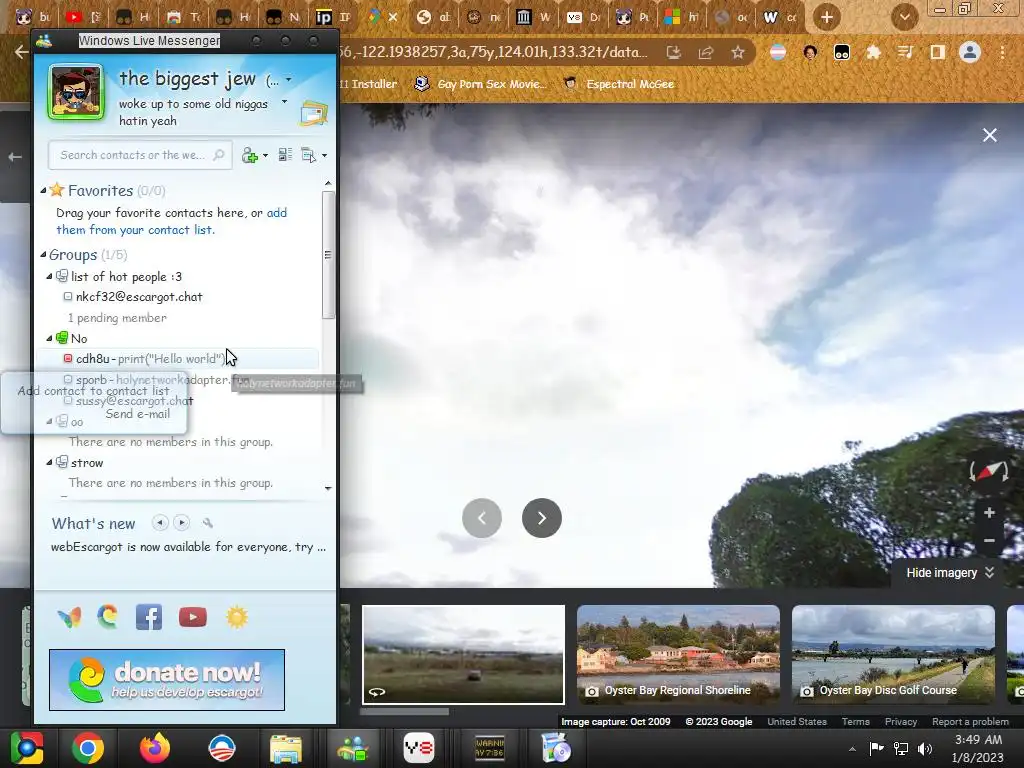Open the Chrome side panel icon
The image size is (1024, 768).
pos(938,52)
